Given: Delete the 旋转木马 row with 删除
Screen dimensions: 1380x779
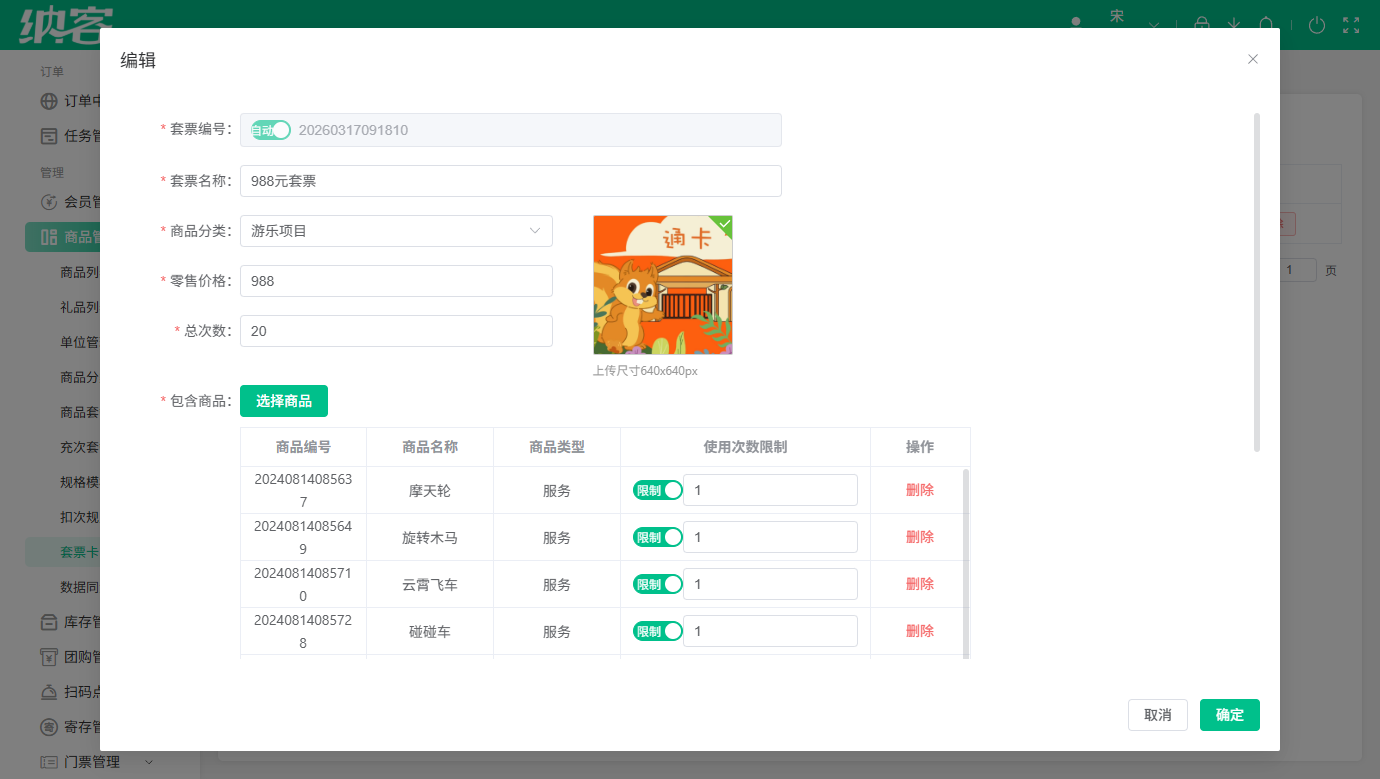Looking at the screenshot, I should 920,537.
